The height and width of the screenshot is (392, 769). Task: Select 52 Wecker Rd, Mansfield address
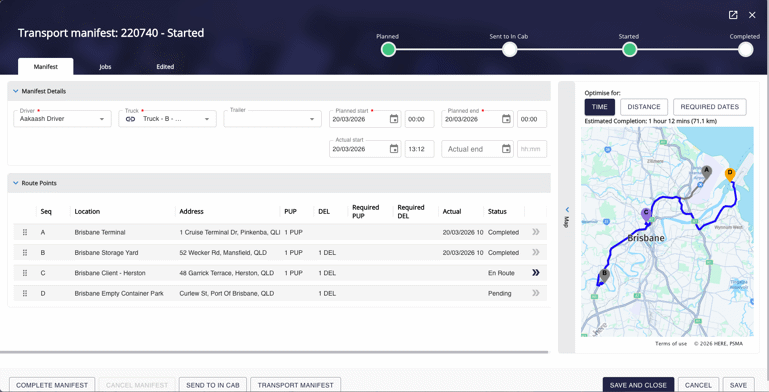[223, 253]
